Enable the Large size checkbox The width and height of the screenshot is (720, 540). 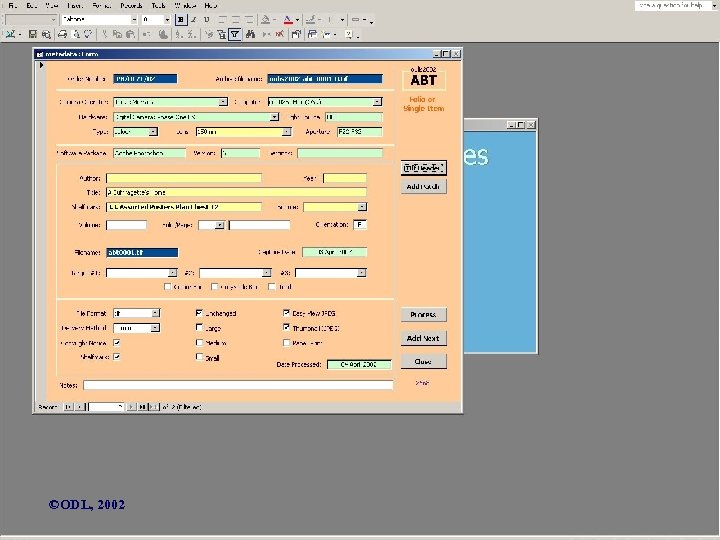[200, 327]
